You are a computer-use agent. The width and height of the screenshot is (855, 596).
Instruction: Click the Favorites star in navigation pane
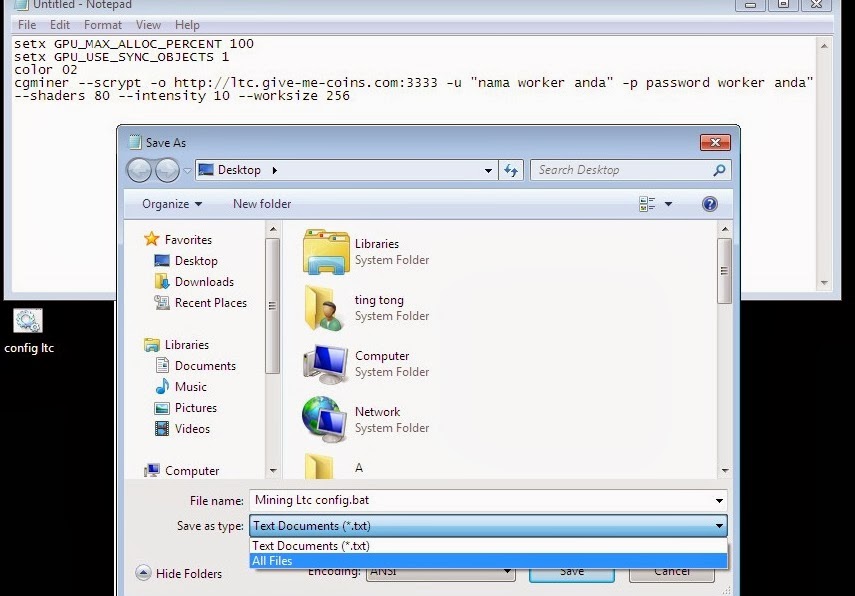tap(151, 239)
